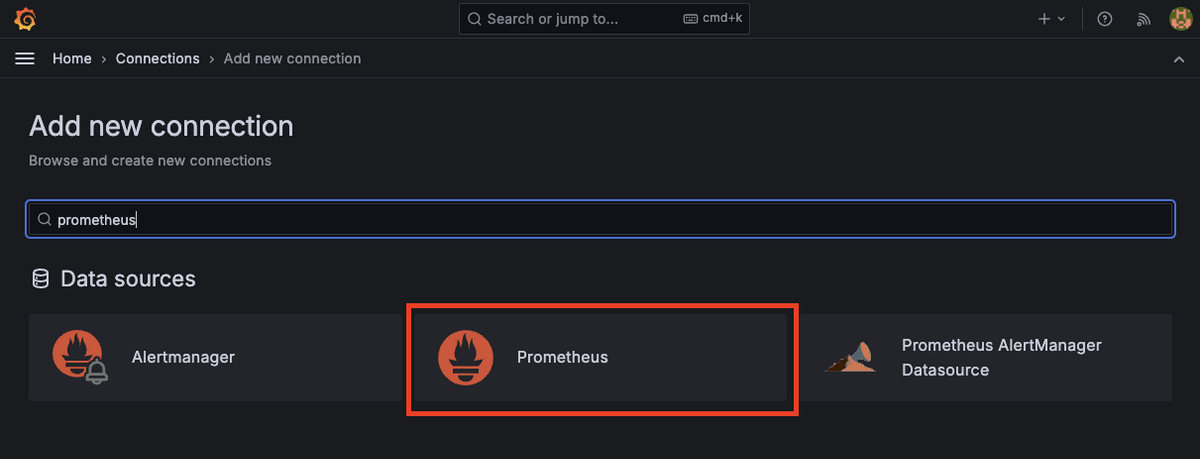The width and height of the screenshot is (1200, 459).
Task: Select the Prometheus data source card
Action: tap(602, 358)
